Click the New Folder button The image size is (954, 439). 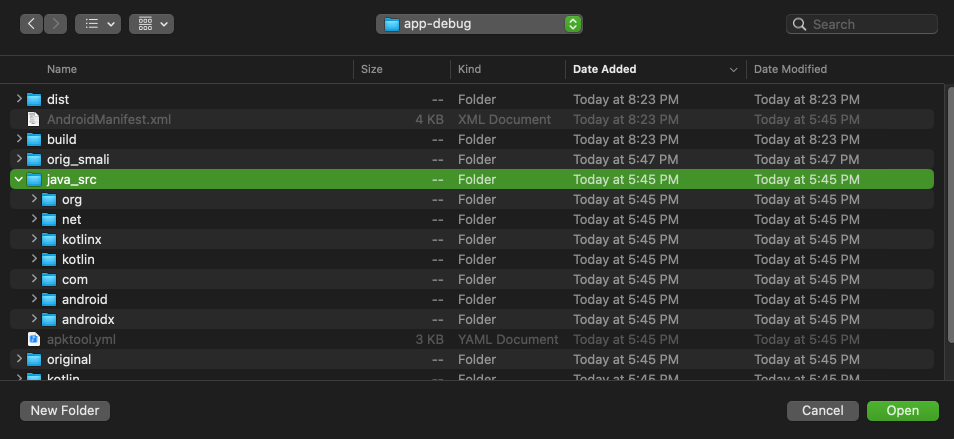(65, 411)
